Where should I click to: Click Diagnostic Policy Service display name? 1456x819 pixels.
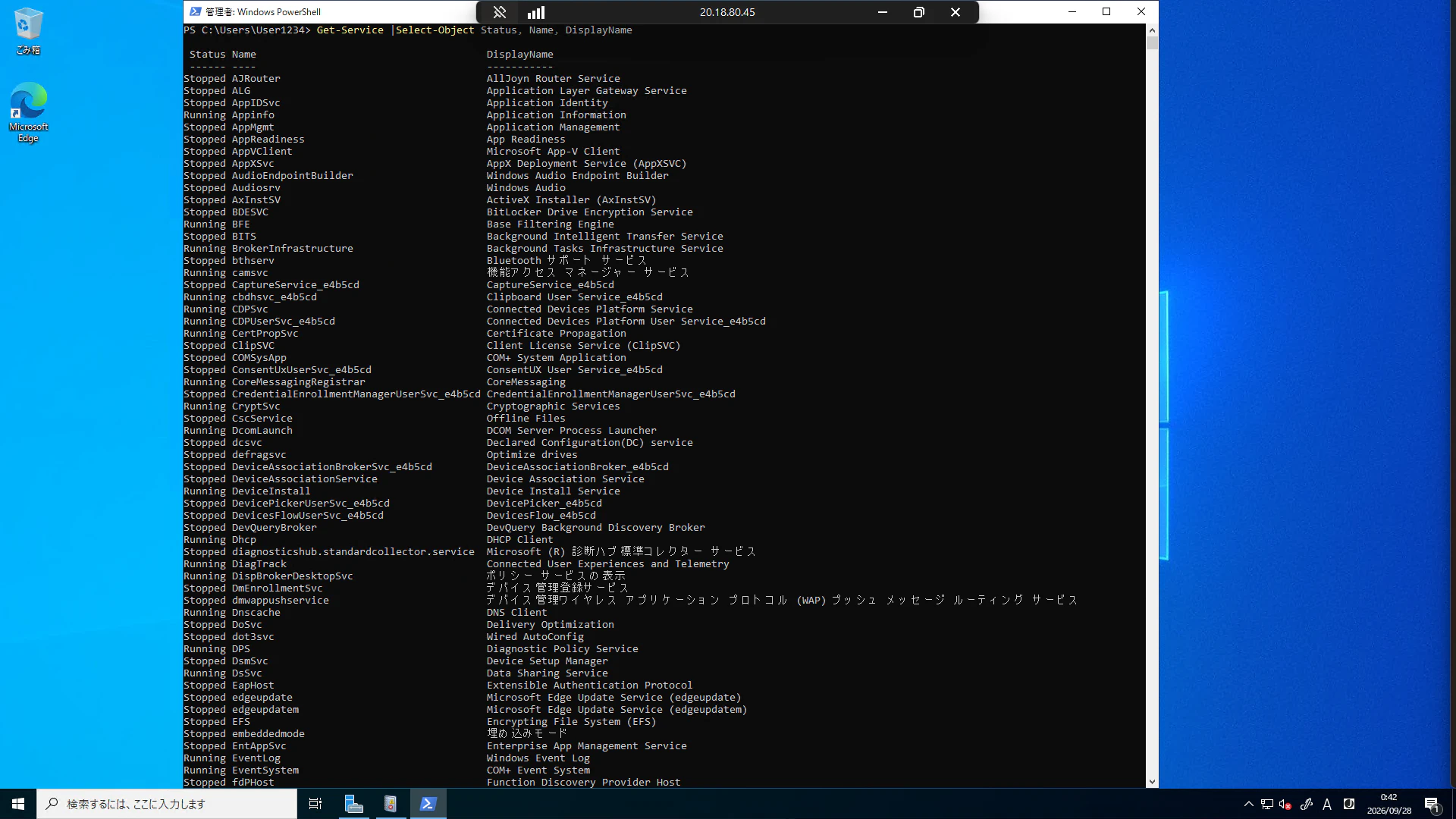562,648
